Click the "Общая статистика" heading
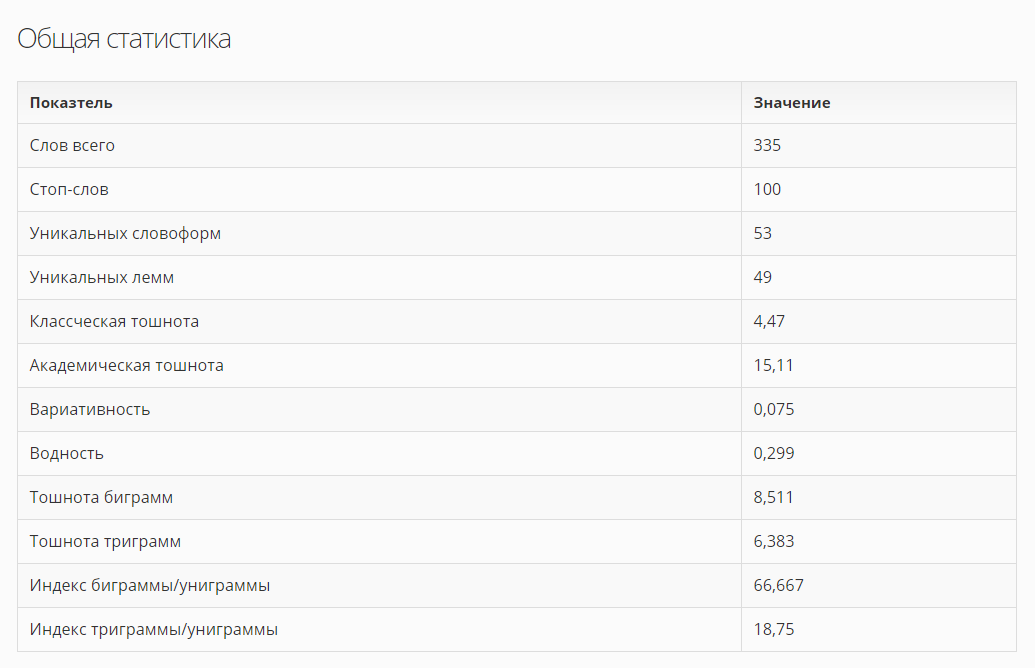 124,39
